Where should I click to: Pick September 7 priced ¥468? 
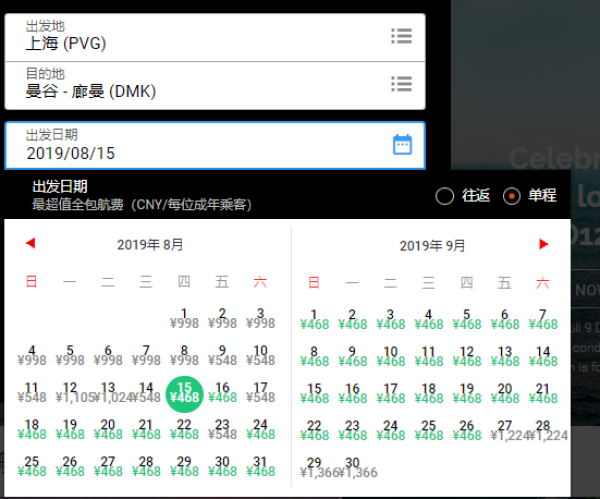[x=543, y=320]
